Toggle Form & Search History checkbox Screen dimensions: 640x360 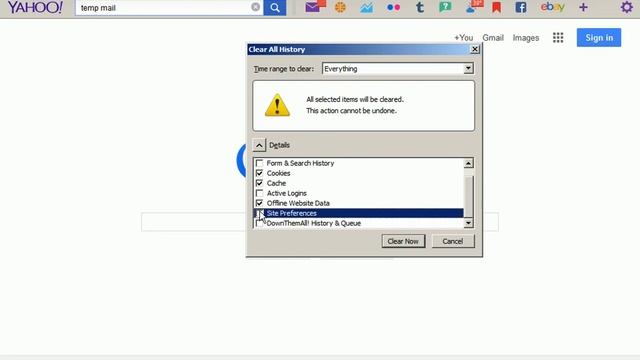(x=259, y=163)
